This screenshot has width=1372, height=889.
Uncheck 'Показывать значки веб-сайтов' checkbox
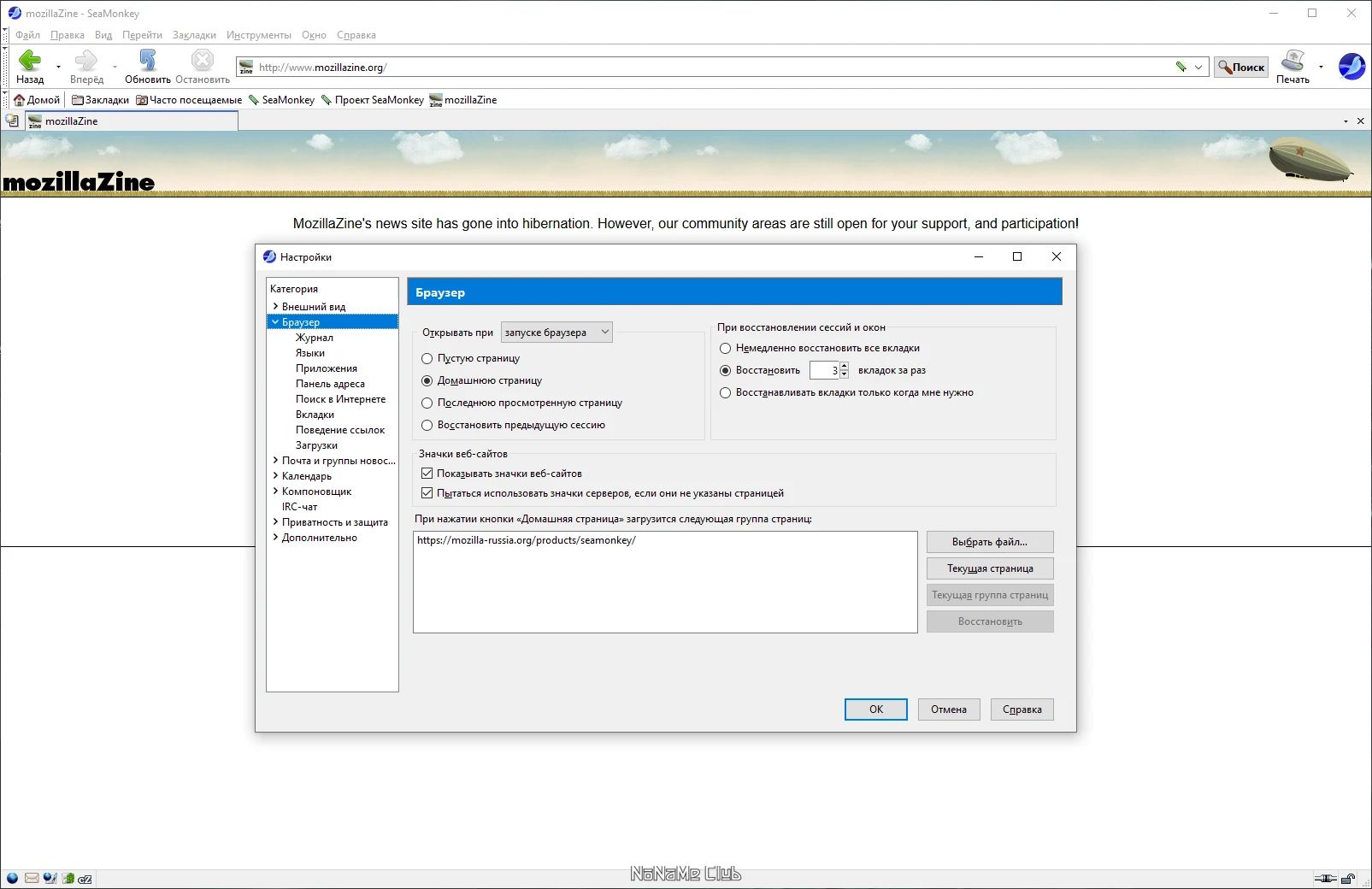pos(427,474)
